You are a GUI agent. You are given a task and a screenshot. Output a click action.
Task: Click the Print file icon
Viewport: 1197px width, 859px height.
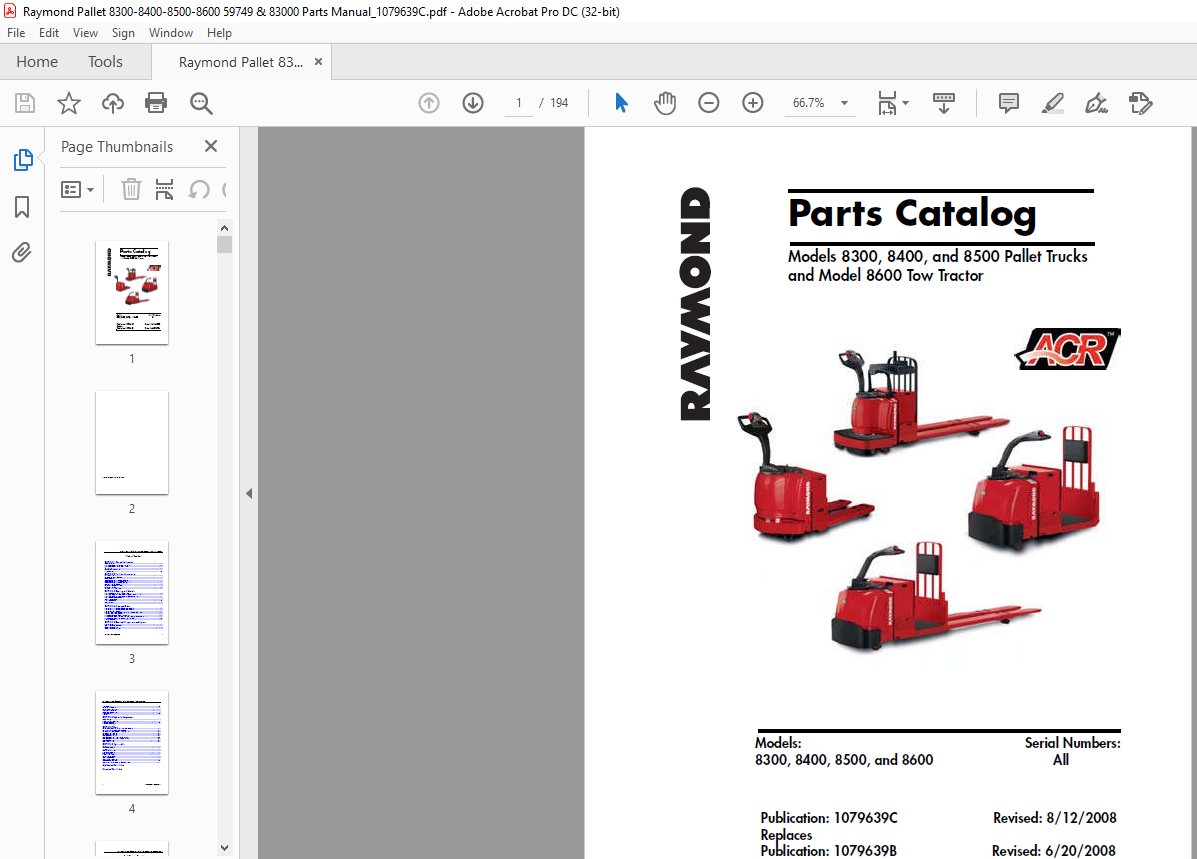[x=156, y=102]
